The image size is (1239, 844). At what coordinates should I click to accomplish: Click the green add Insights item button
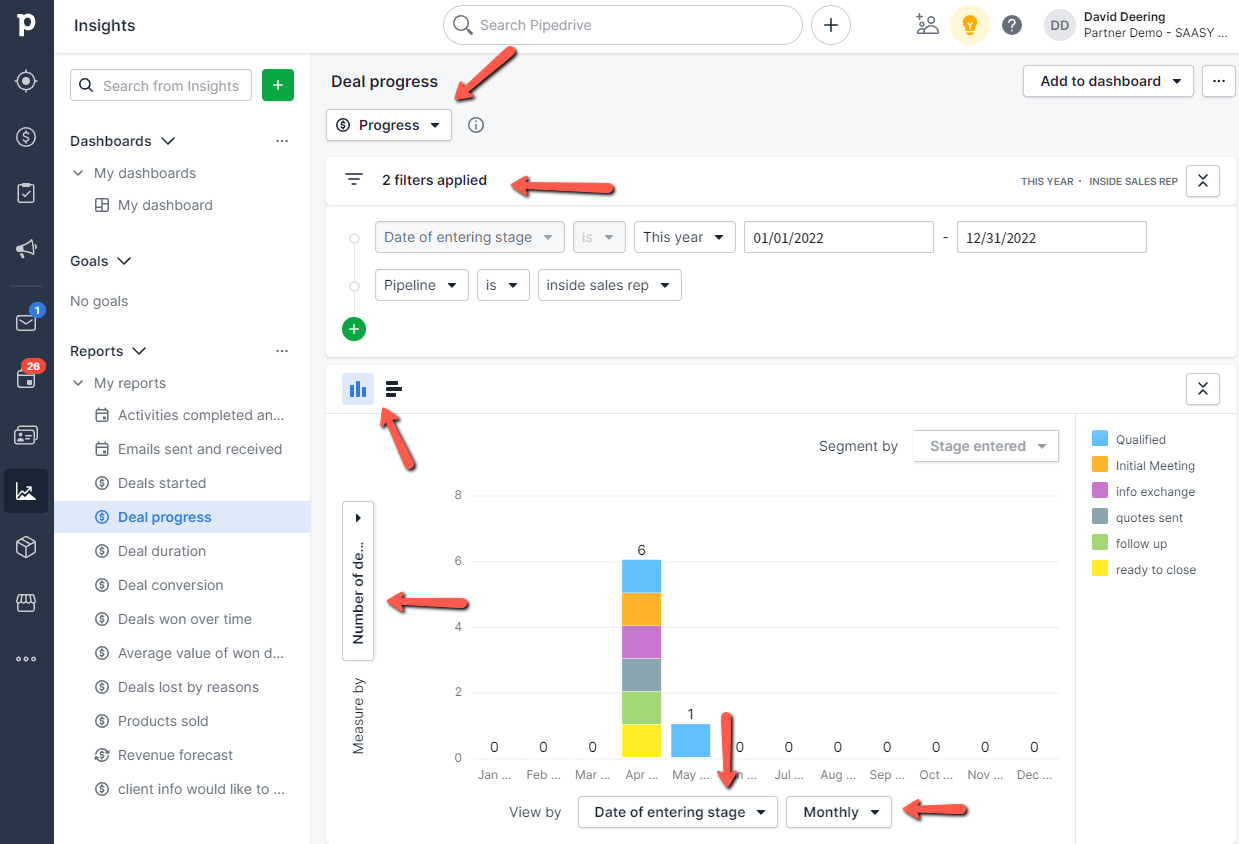tap(277, 85)
